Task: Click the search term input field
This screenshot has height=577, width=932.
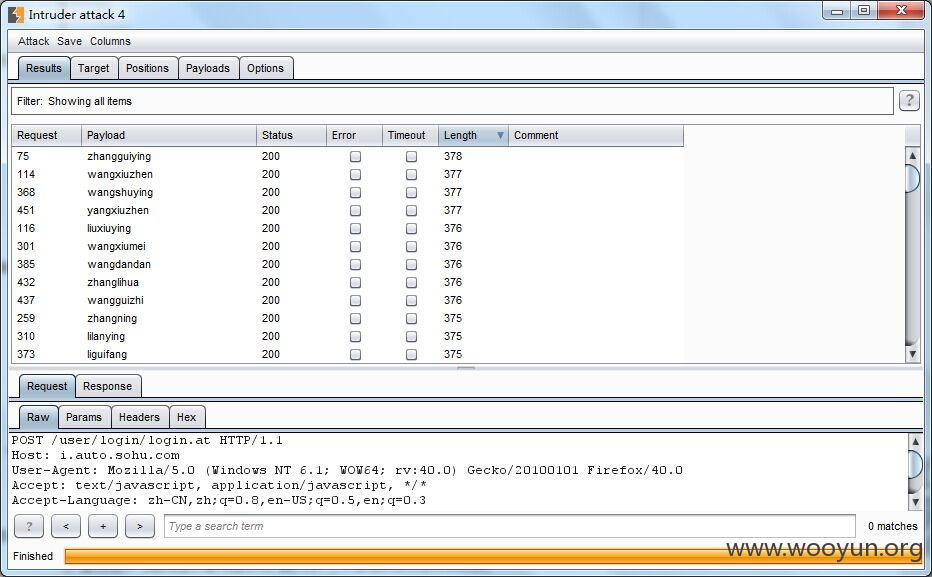Action: (510, 526)
